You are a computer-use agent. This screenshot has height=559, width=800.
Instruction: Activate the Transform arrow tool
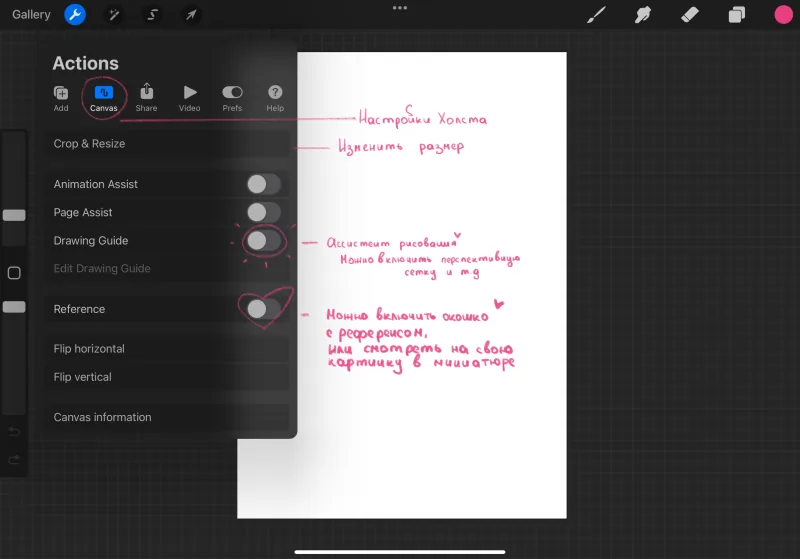pos(191,15)
